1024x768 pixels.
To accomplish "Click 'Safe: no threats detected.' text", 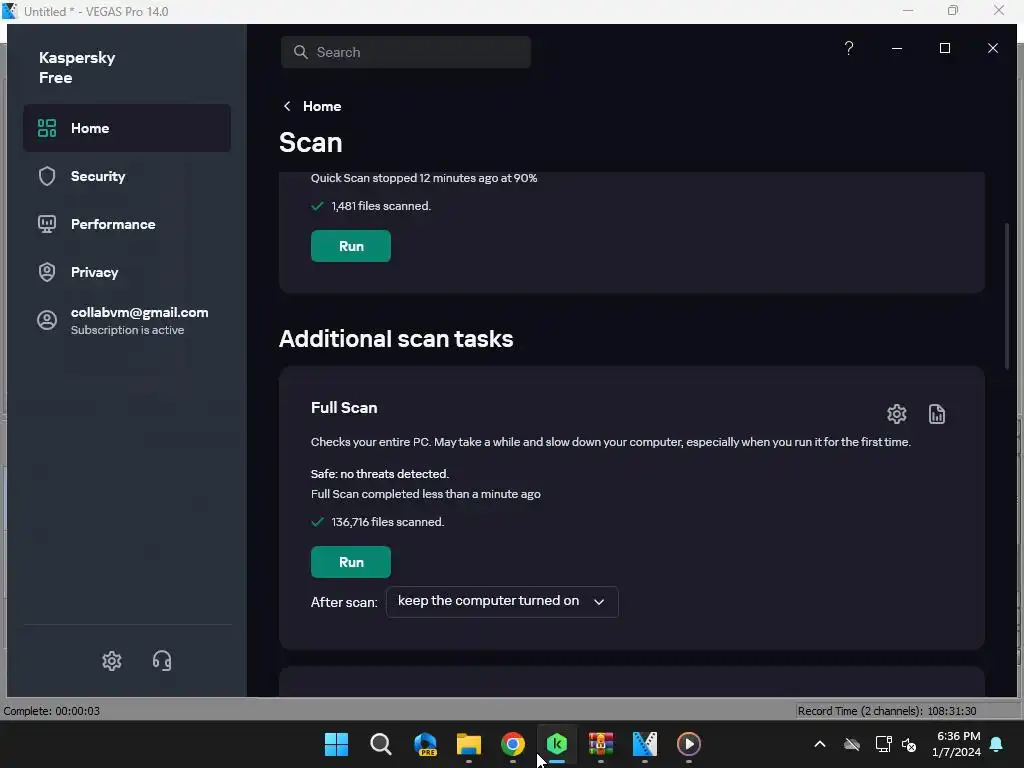I will click(x=380, y=473).
